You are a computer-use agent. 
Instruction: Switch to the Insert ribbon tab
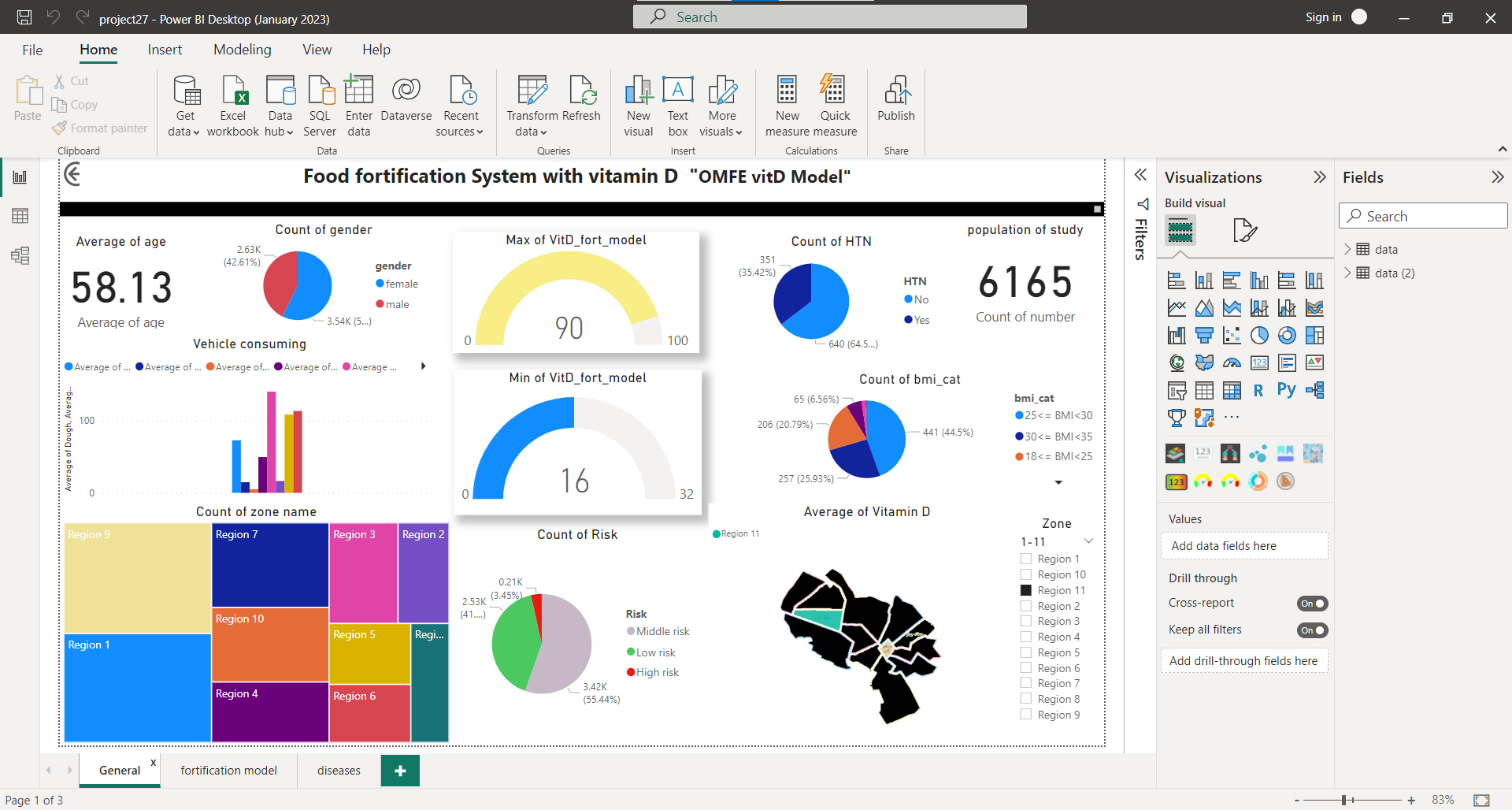click(x=165, y=50)
